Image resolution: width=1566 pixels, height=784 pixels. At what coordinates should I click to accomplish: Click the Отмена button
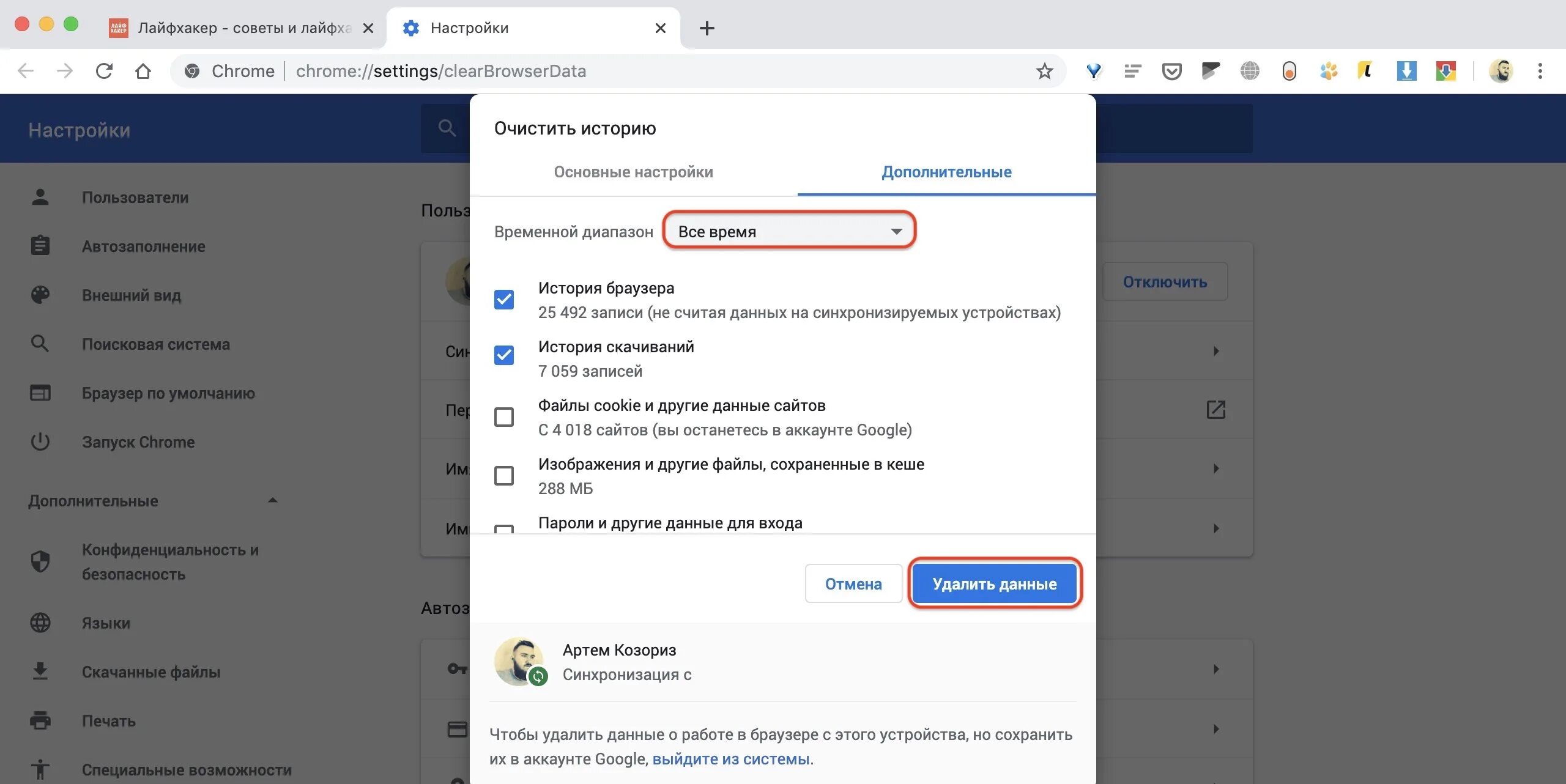tap(853, 584)
